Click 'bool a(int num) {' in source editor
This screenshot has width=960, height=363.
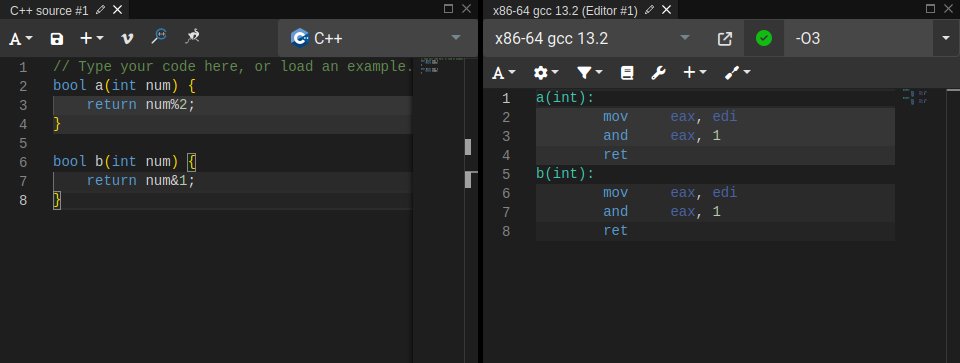click(124, 85)
